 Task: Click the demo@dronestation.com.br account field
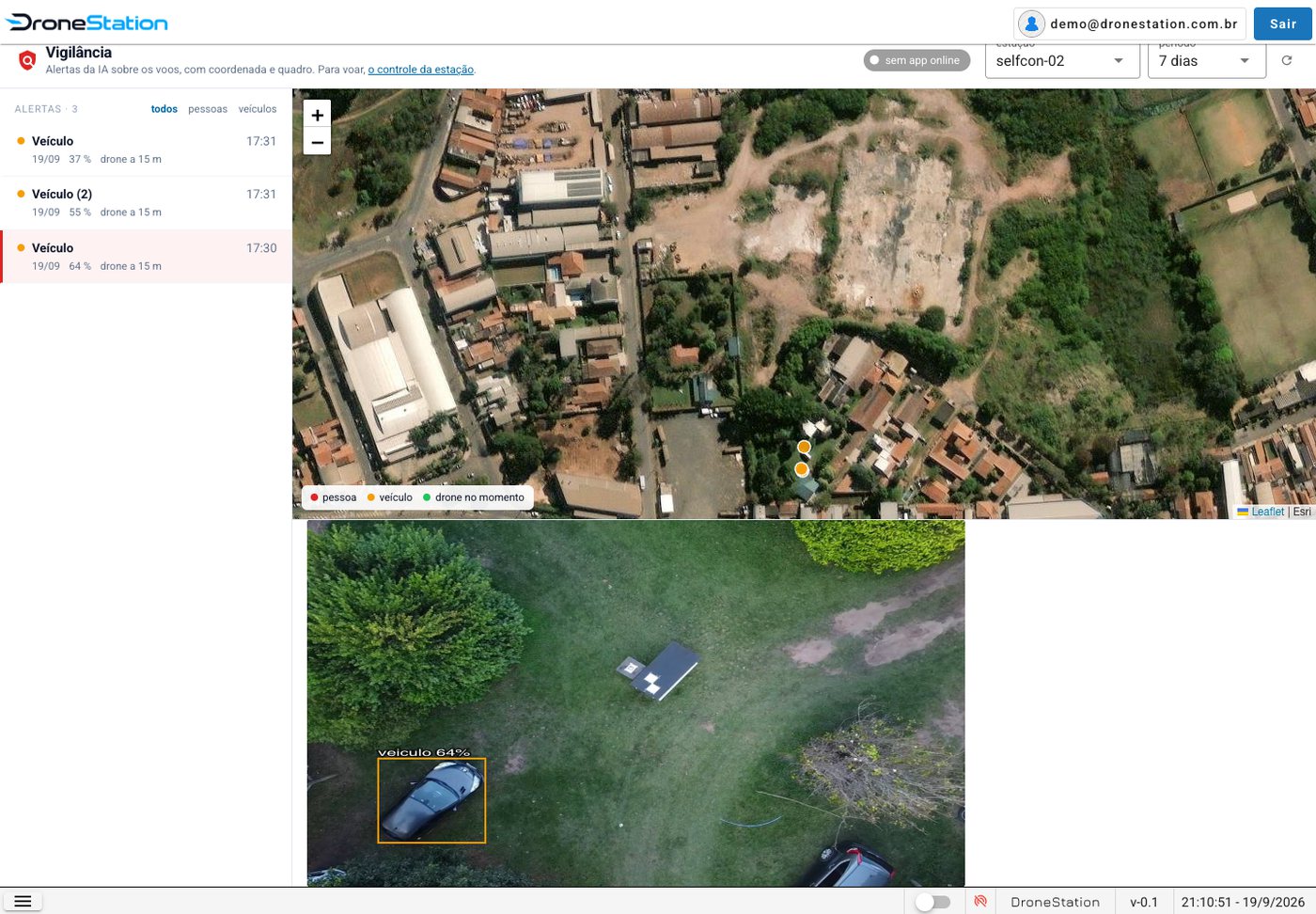coord(1130,24)
